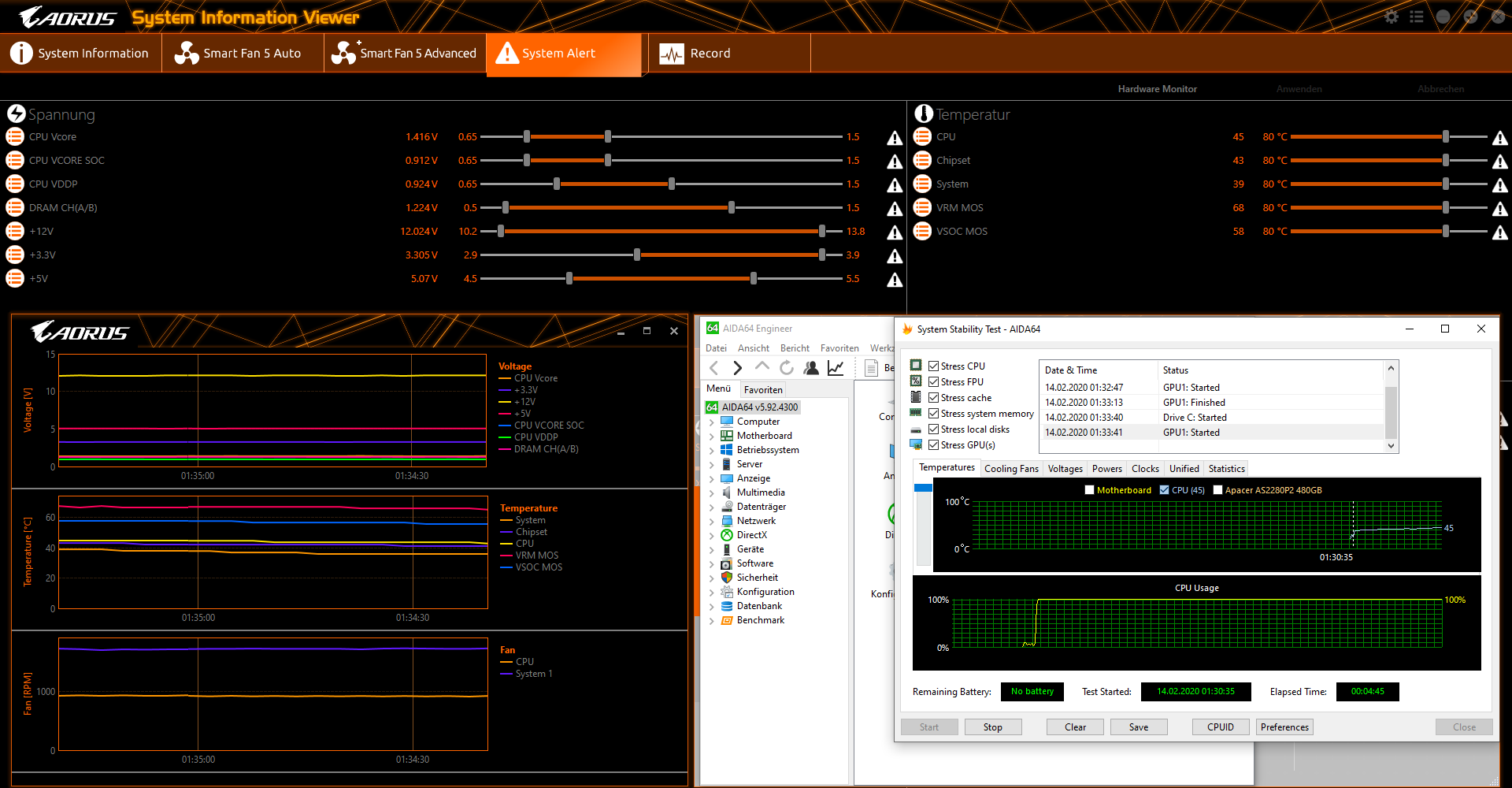
Task: Toggle the CPU temperature list icon
Action: 922,136
